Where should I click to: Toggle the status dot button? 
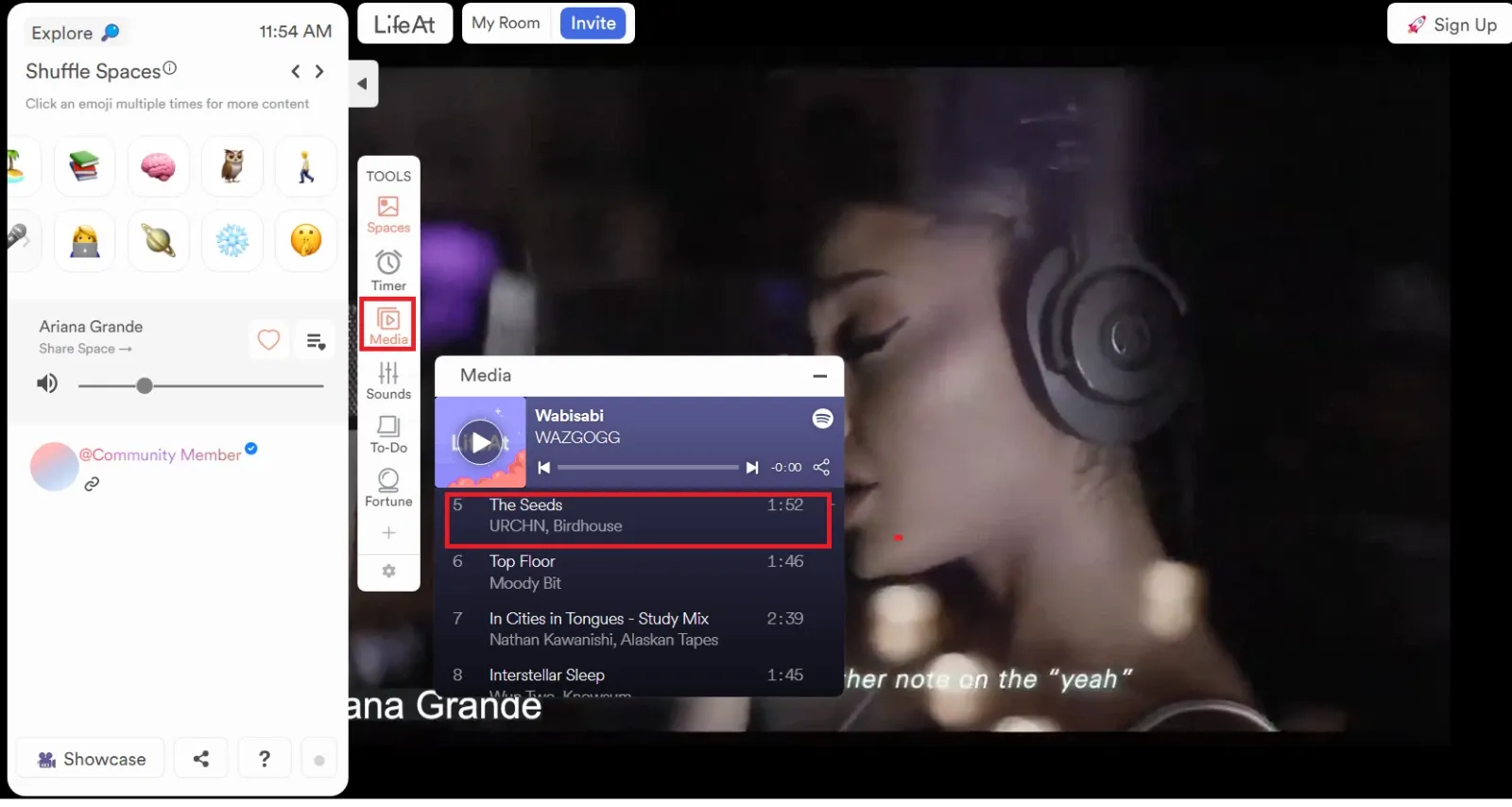point(319,761)
